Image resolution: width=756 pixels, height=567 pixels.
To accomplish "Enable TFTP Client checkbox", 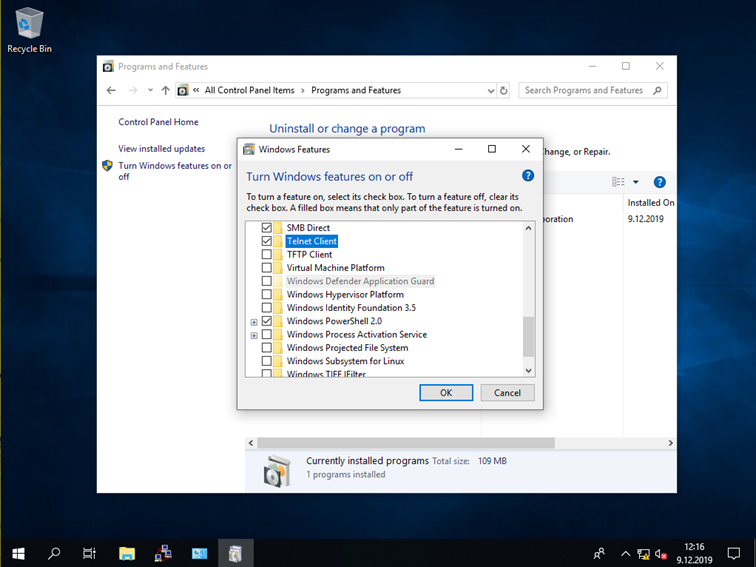I will point(267,254).
